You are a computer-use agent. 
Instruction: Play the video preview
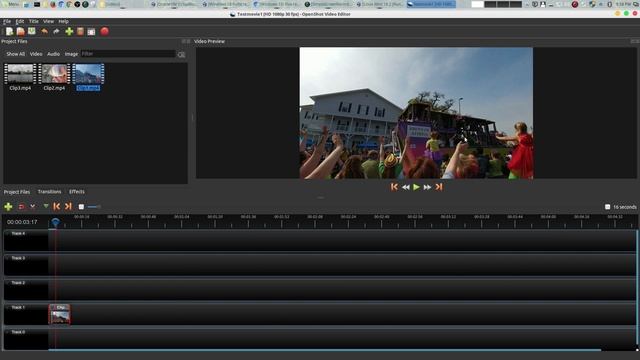[416, 187]
